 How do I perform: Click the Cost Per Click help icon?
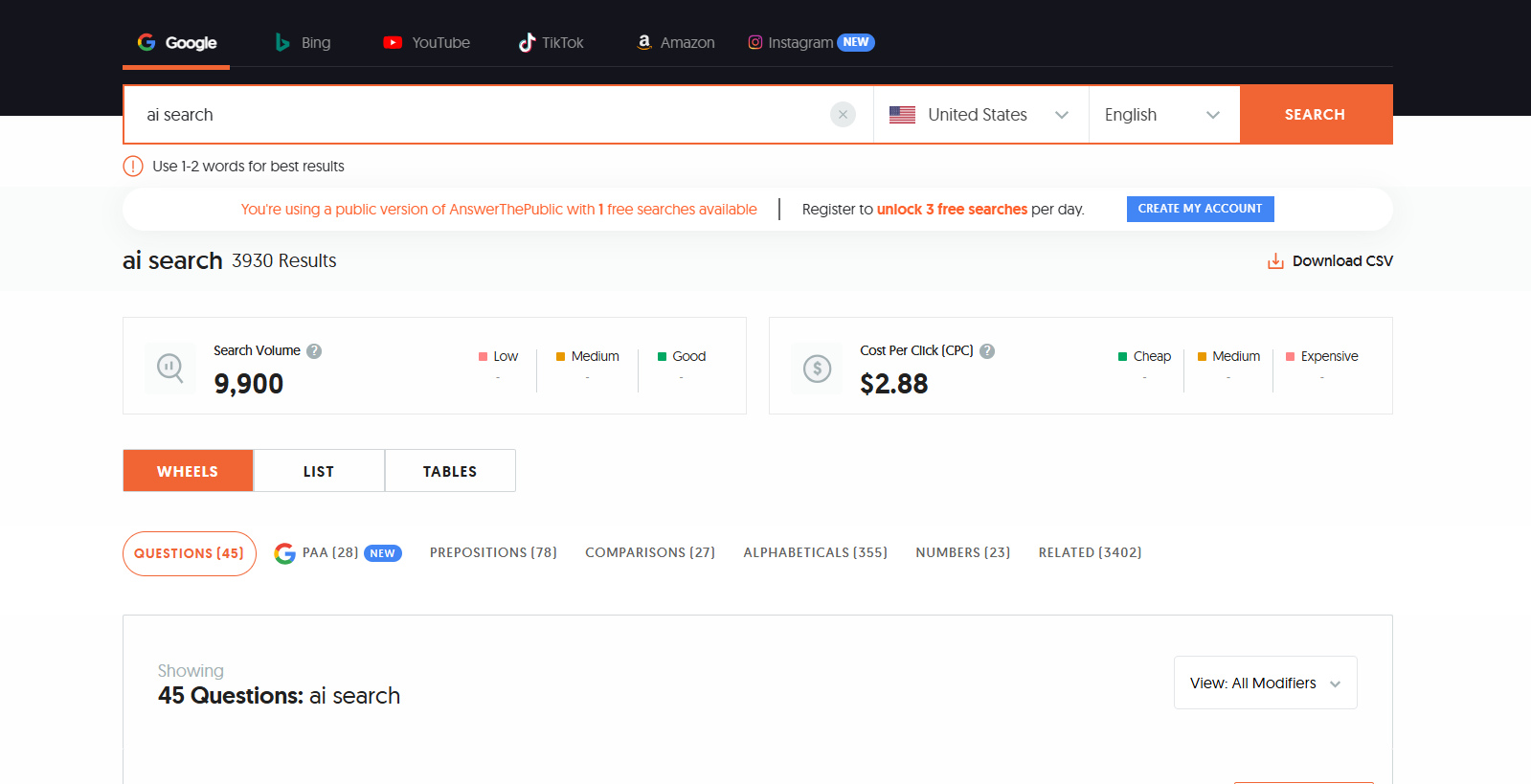pos(987,351)
